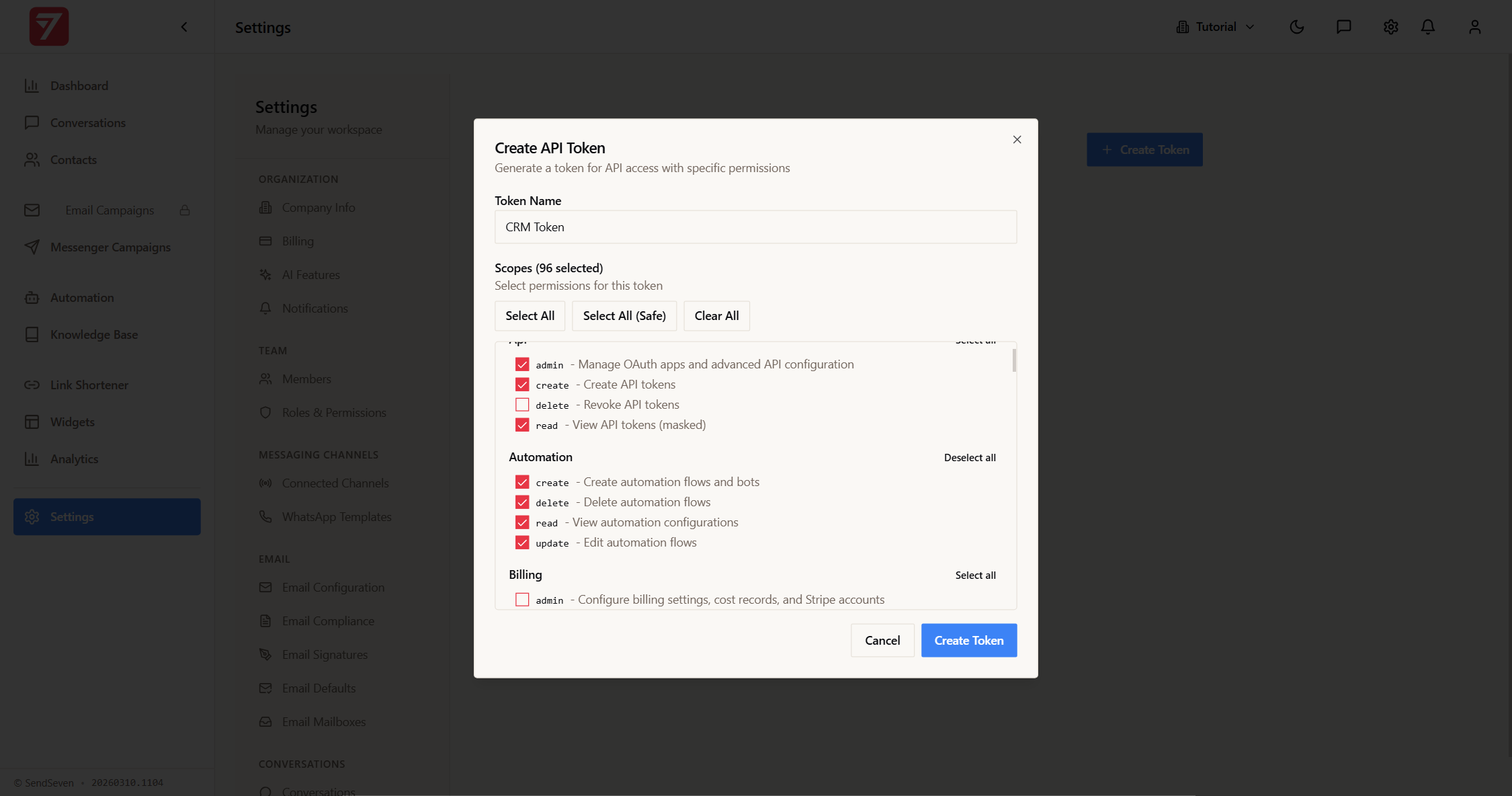This screenshot has width=1512, height=796.
Task: Click the Widgets layout icon
Action: (x=32, y=422)
